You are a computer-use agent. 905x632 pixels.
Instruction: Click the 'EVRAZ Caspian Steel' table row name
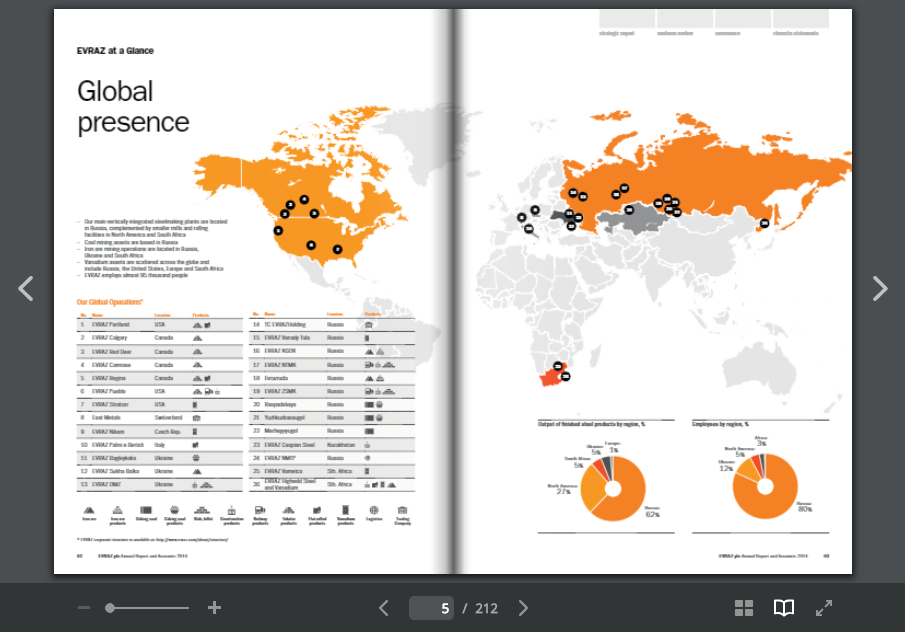click(290, 445)
